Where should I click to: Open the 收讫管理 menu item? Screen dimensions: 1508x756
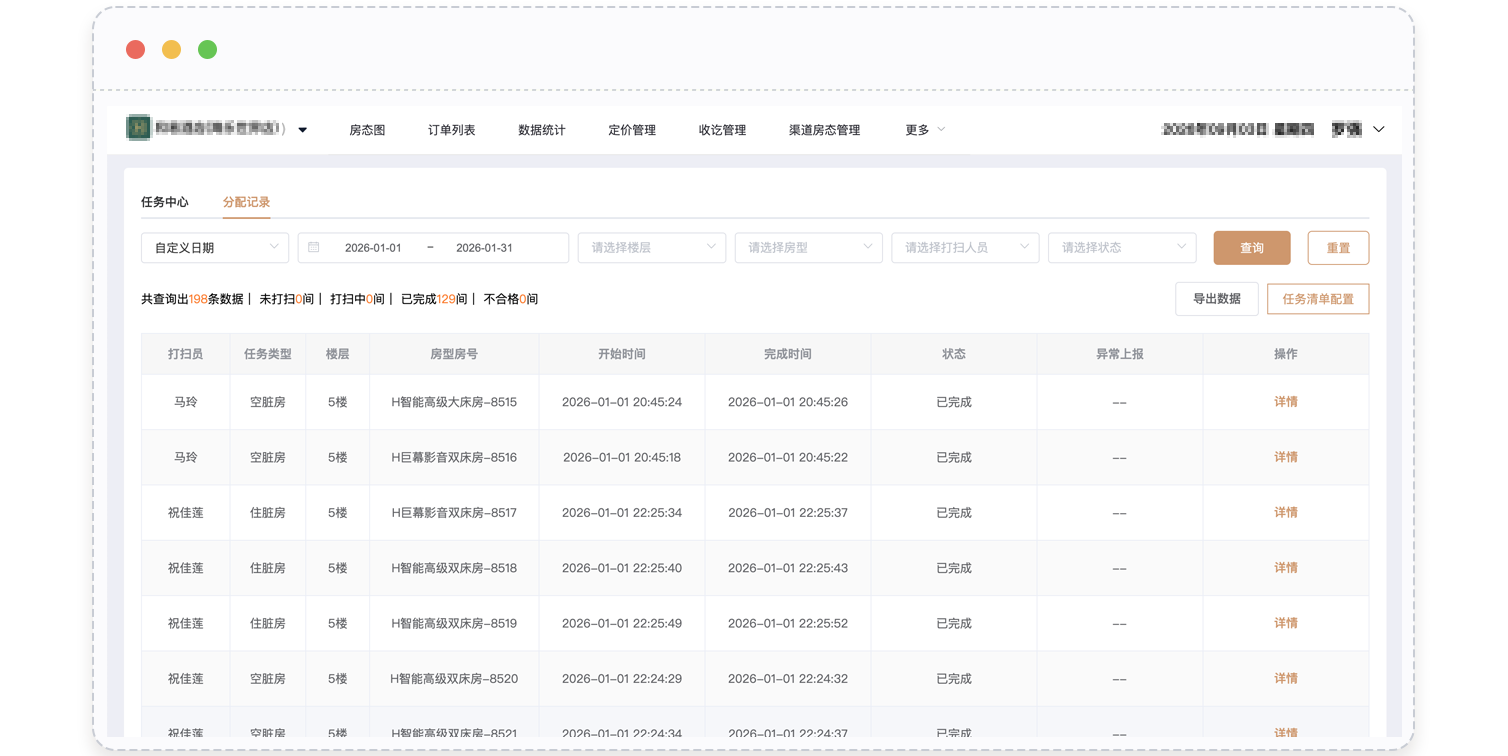(722, 130)
